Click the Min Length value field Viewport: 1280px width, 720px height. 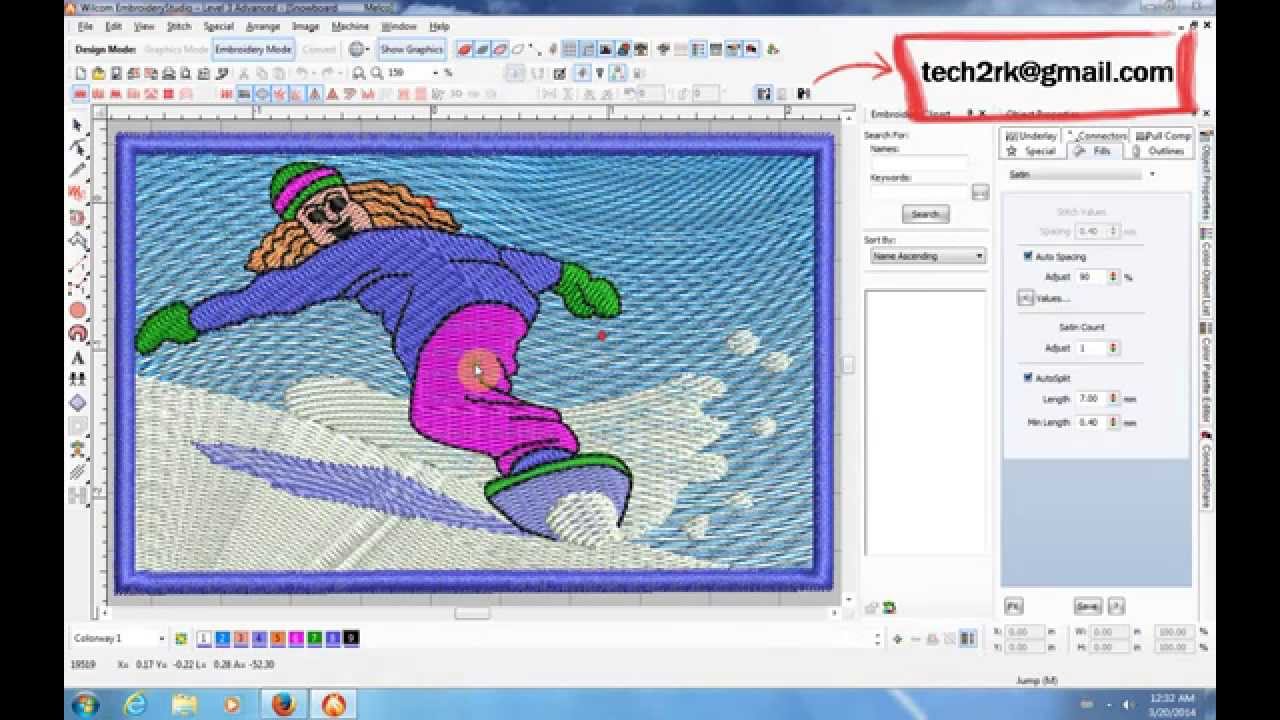coord(1091,423)
